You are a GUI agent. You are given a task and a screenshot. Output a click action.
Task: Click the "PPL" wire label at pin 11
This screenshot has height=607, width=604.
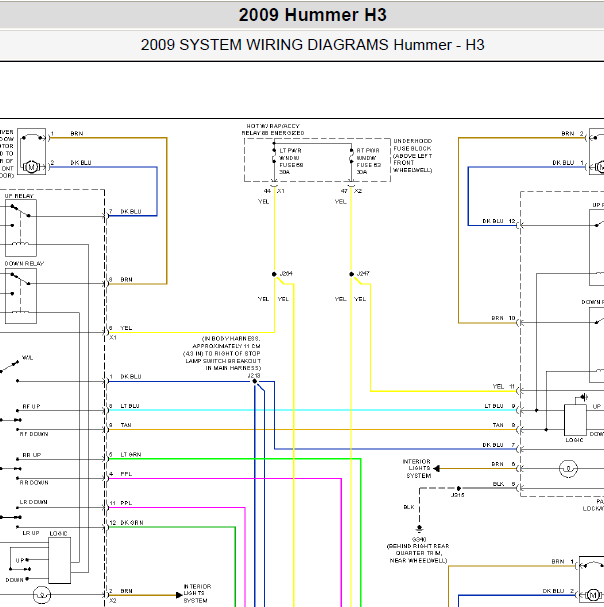coord(126,503)
